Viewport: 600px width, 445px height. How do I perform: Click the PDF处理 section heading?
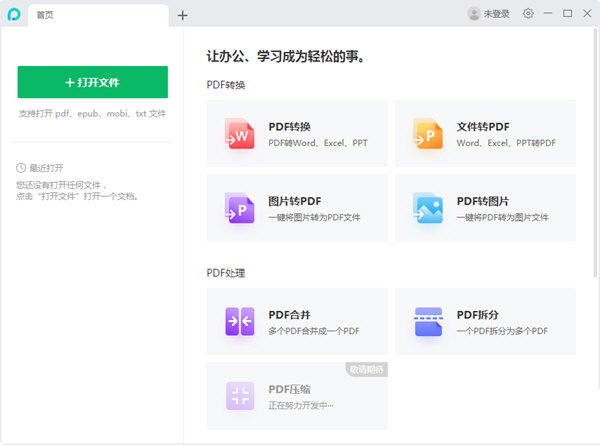coord(226,273)
